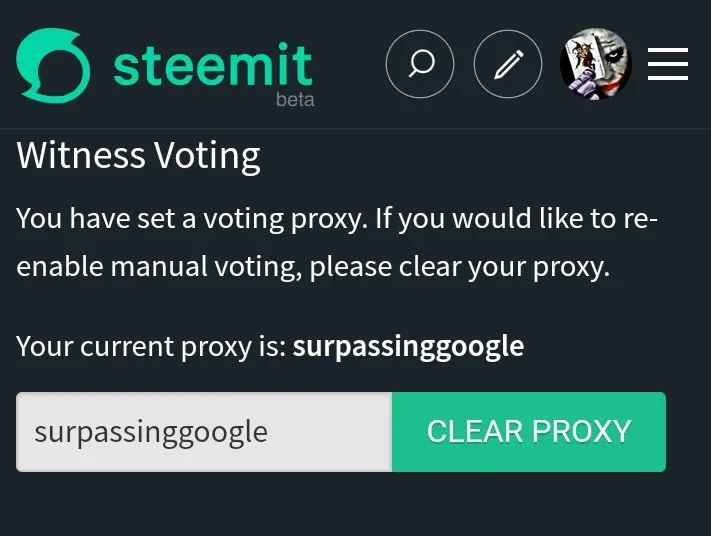Focus the surpassinggoogle proxy input field
The height and width of the screenshot is (536, 711).
pos(204,432)
